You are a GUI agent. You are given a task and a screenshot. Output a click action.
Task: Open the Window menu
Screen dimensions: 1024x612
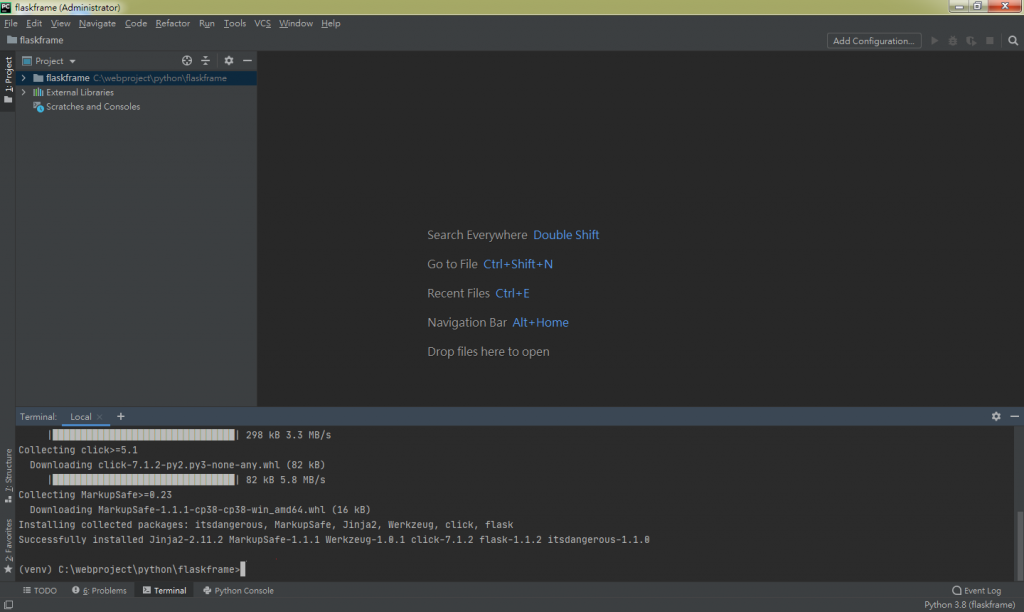296,24
